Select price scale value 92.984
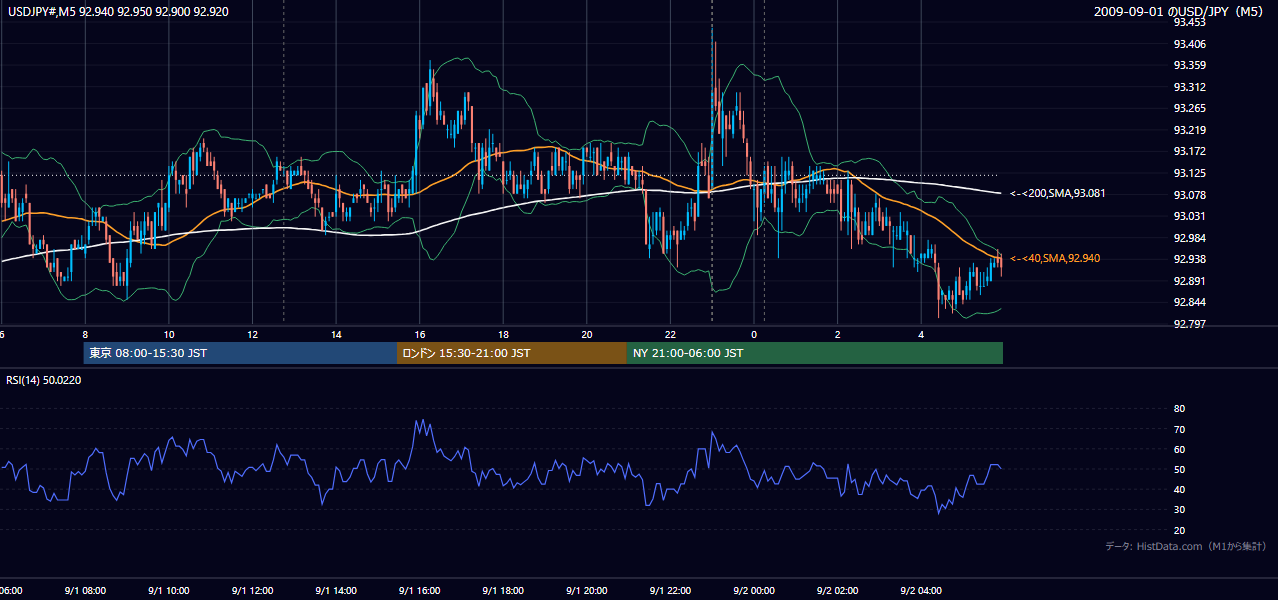The height and width of the screenshot is (600, 1278). click(1189, 238)
